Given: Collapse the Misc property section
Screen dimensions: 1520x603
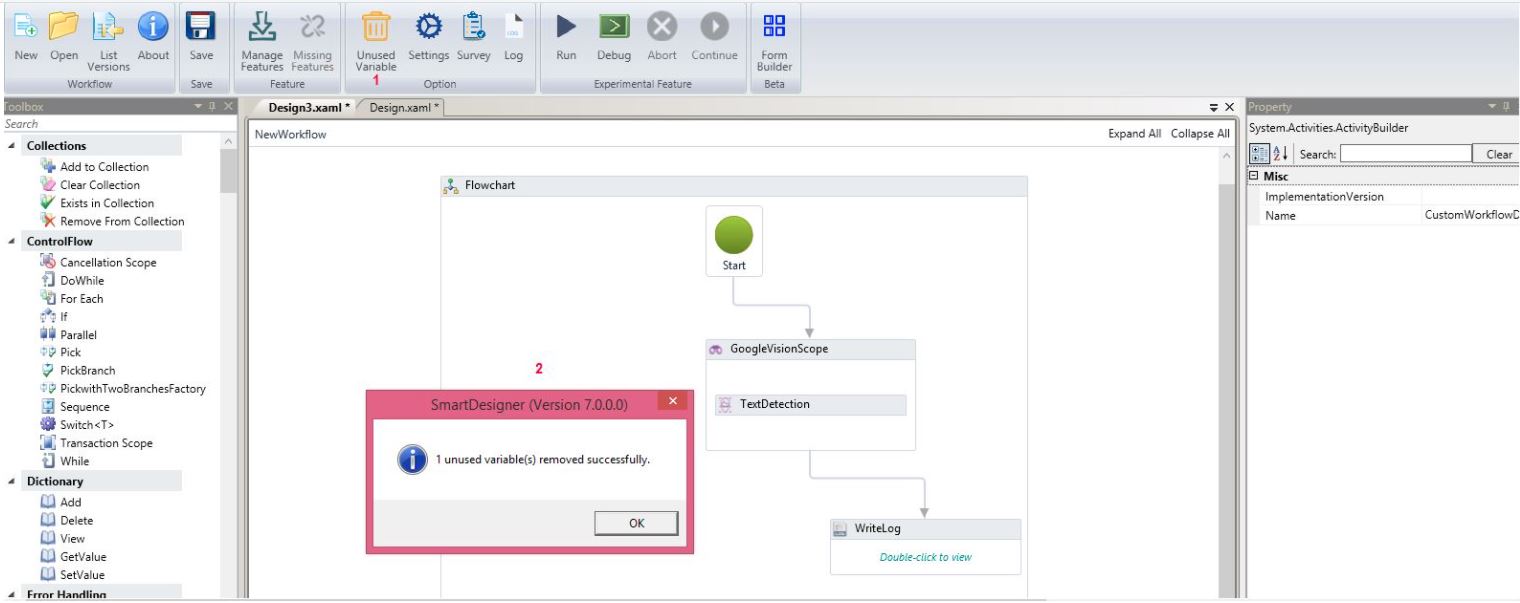Looking at the screenshot, I should [x=1255, y=177].
